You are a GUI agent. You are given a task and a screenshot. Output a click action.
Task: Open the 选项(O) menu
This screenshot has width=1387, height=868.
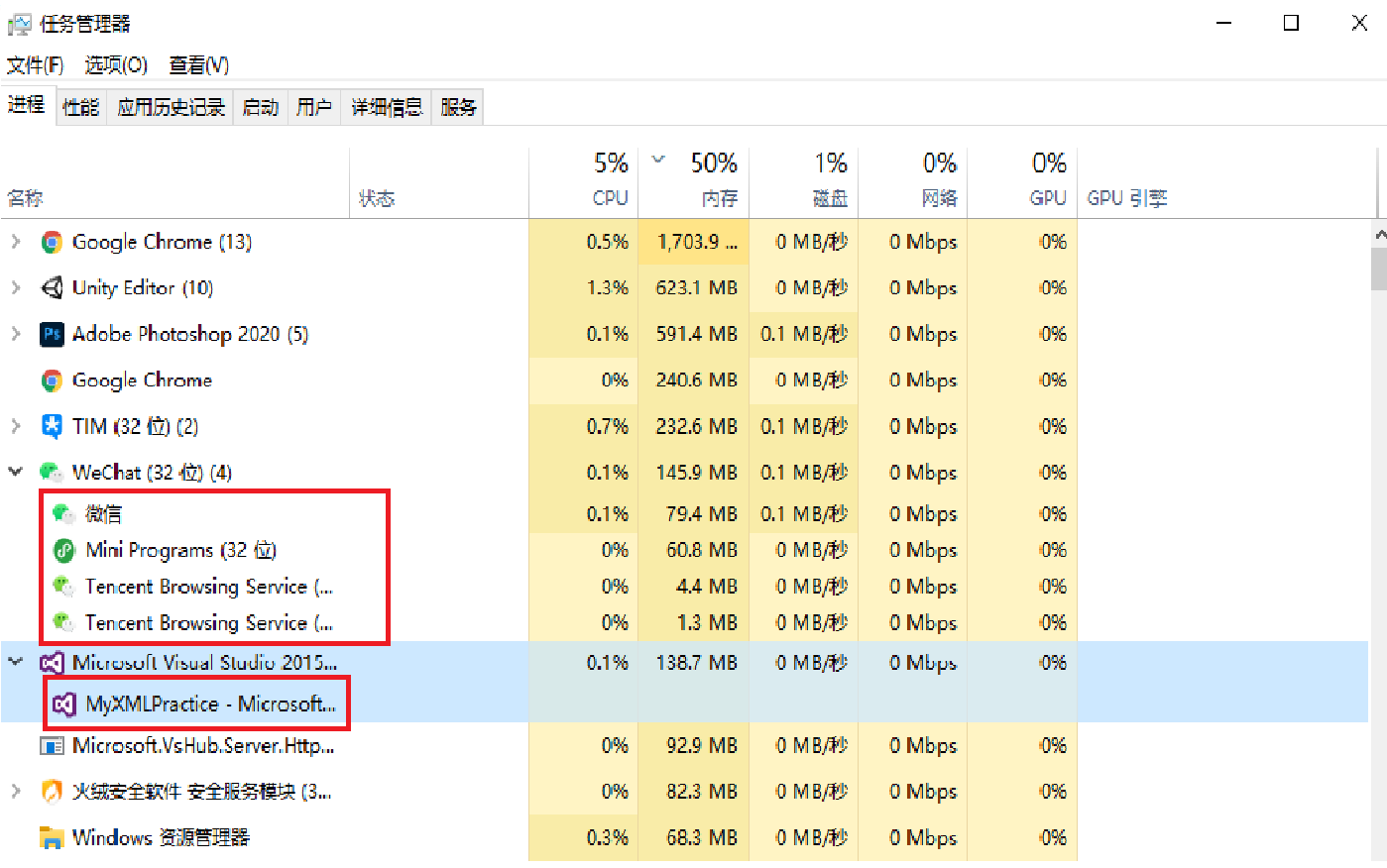click(x=116, y=65)
